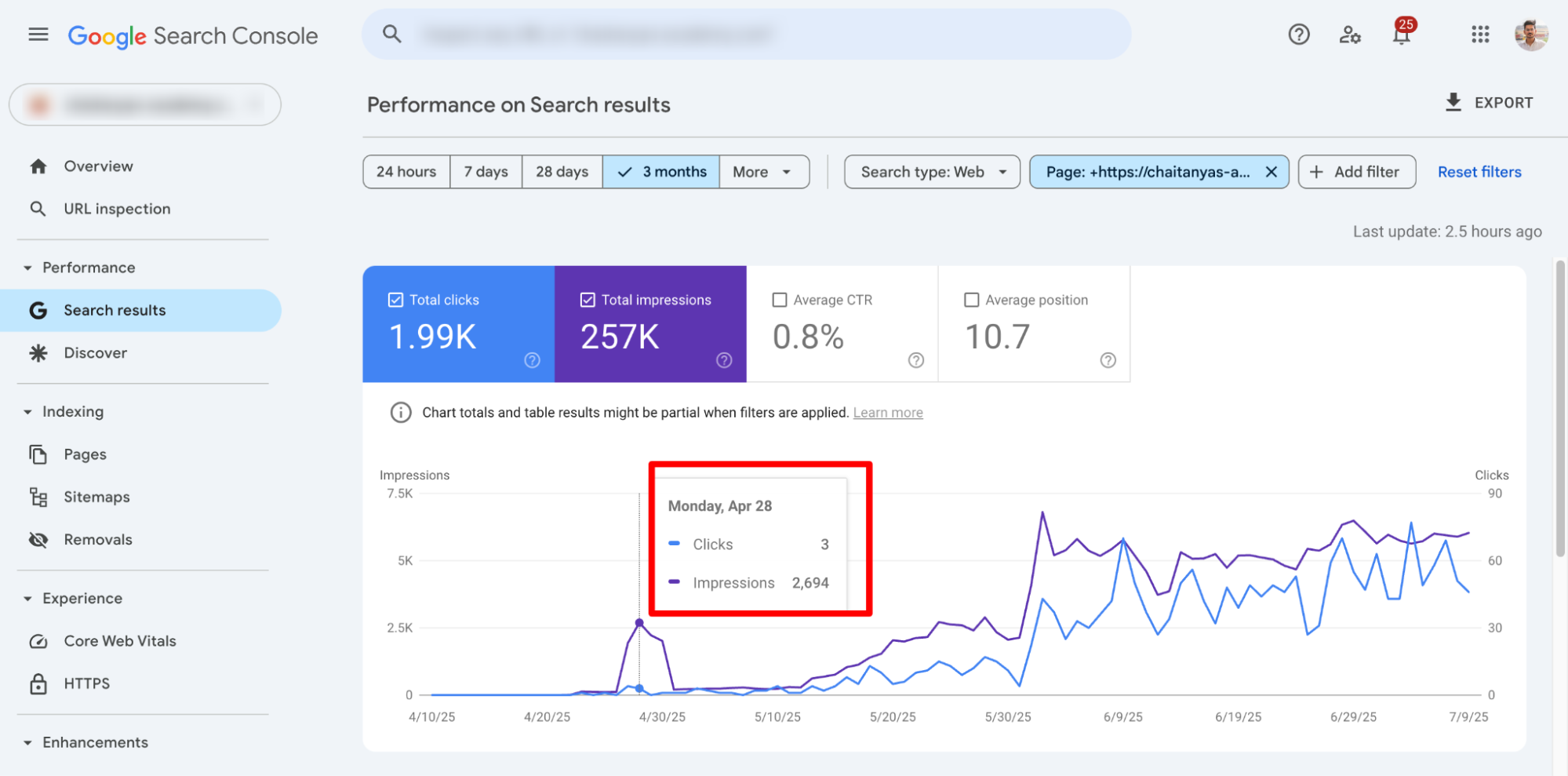Open the notifications bell
Viewport: 1568px width, 776px height.
click(1402, 35)
